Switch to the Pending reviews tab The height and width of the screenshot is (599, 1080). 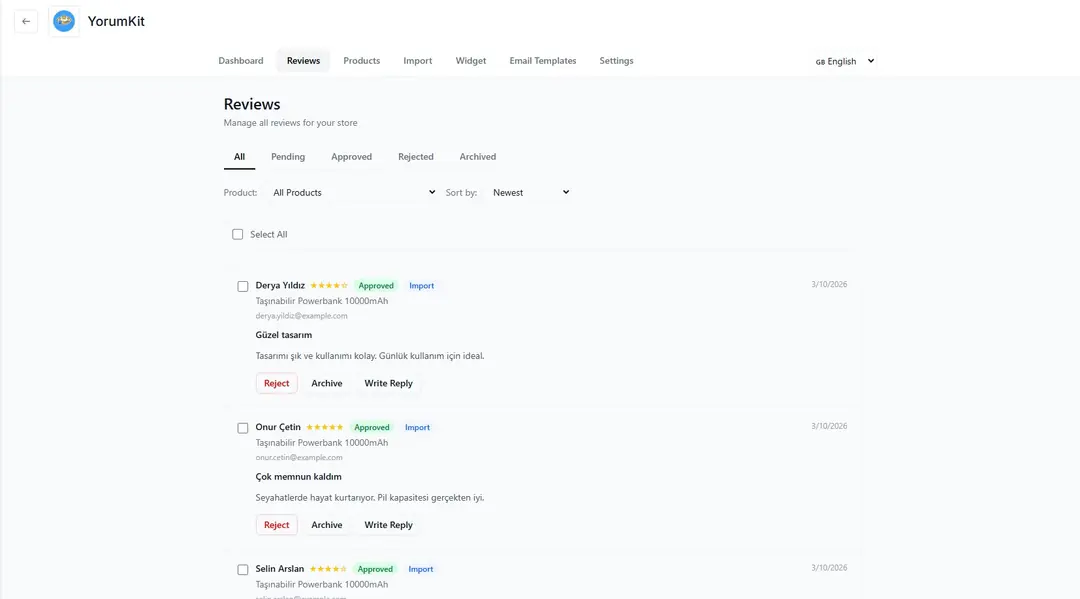coord(288,157)
